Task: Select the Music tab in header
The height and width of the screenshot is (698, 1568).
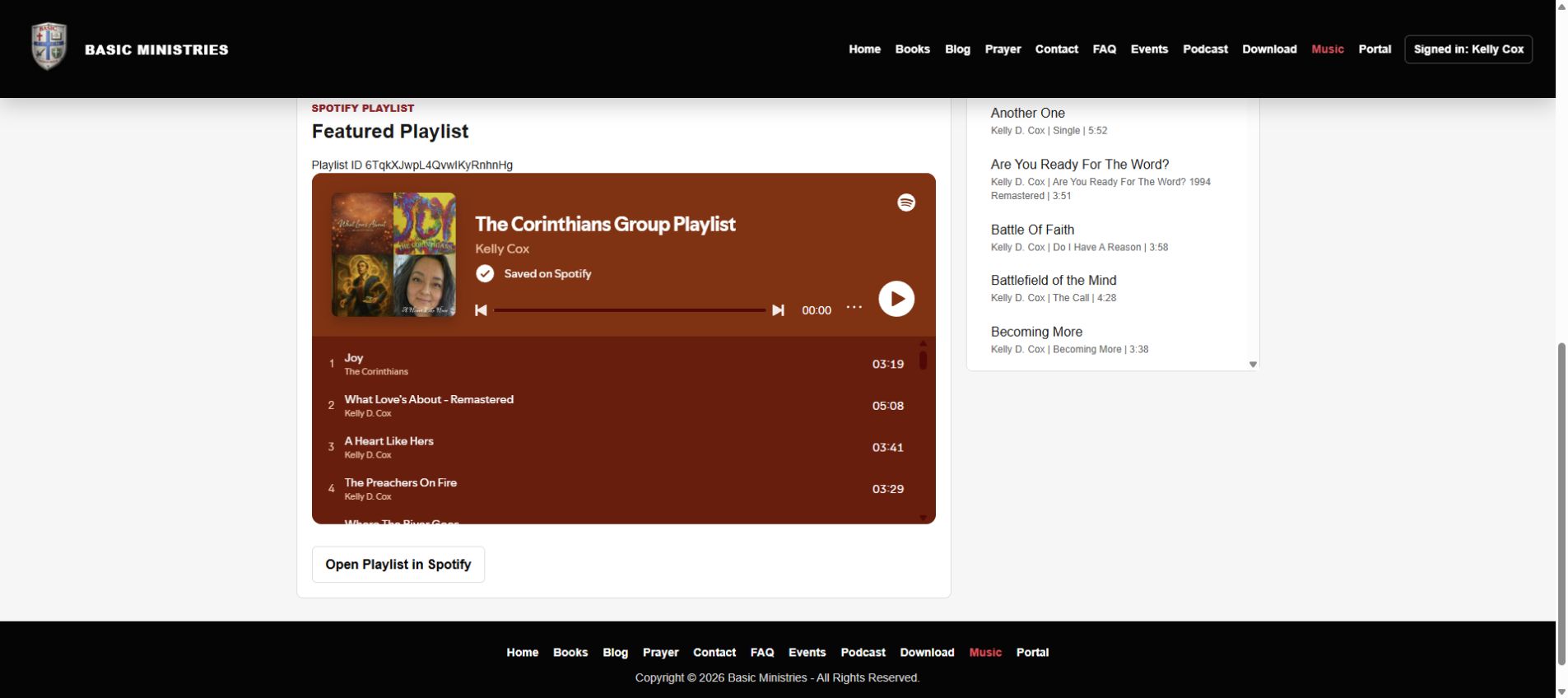Action: coord(1327,49)
